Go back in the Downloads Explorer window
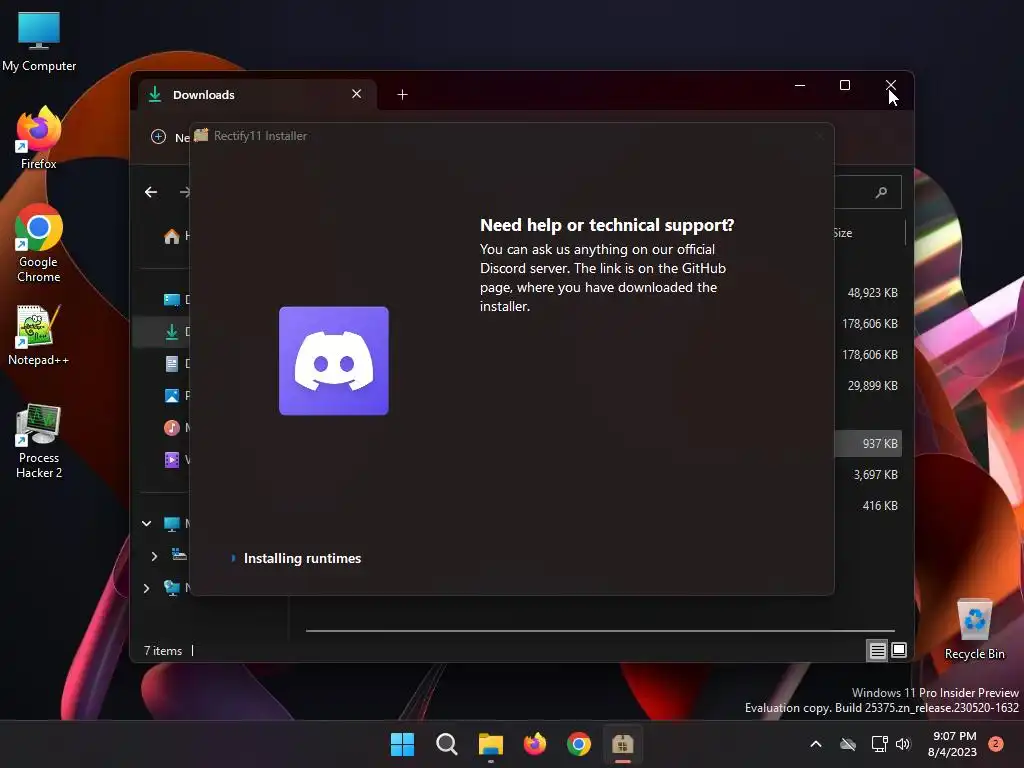 coord(151,192)
